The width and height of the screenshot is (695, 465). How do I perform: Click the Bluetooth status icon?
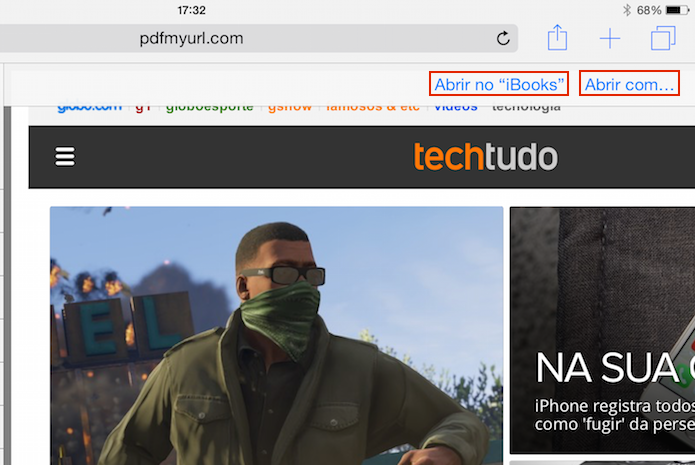pos(627,10)
